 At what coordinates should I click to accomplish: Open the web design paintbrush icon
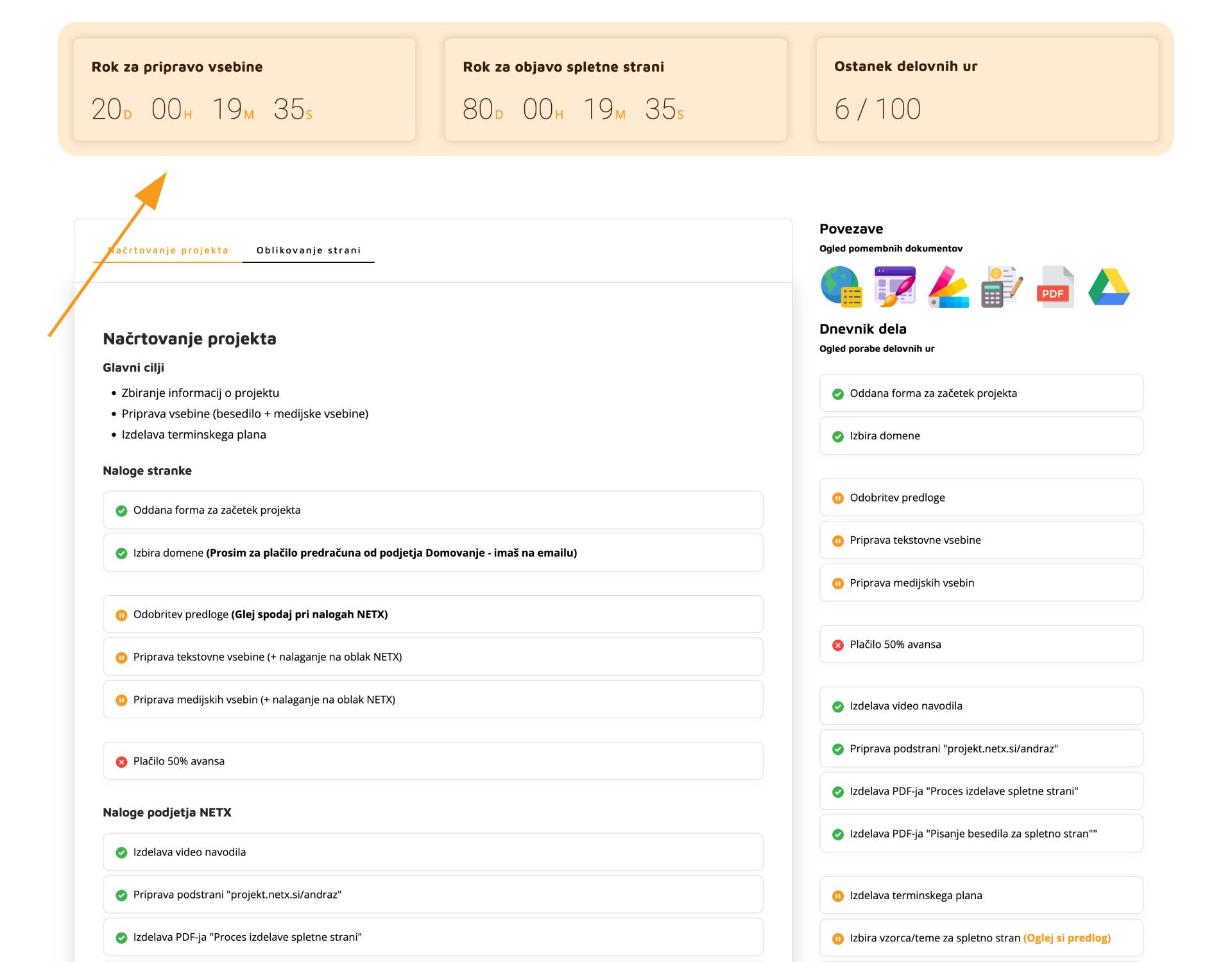point(894,287)
